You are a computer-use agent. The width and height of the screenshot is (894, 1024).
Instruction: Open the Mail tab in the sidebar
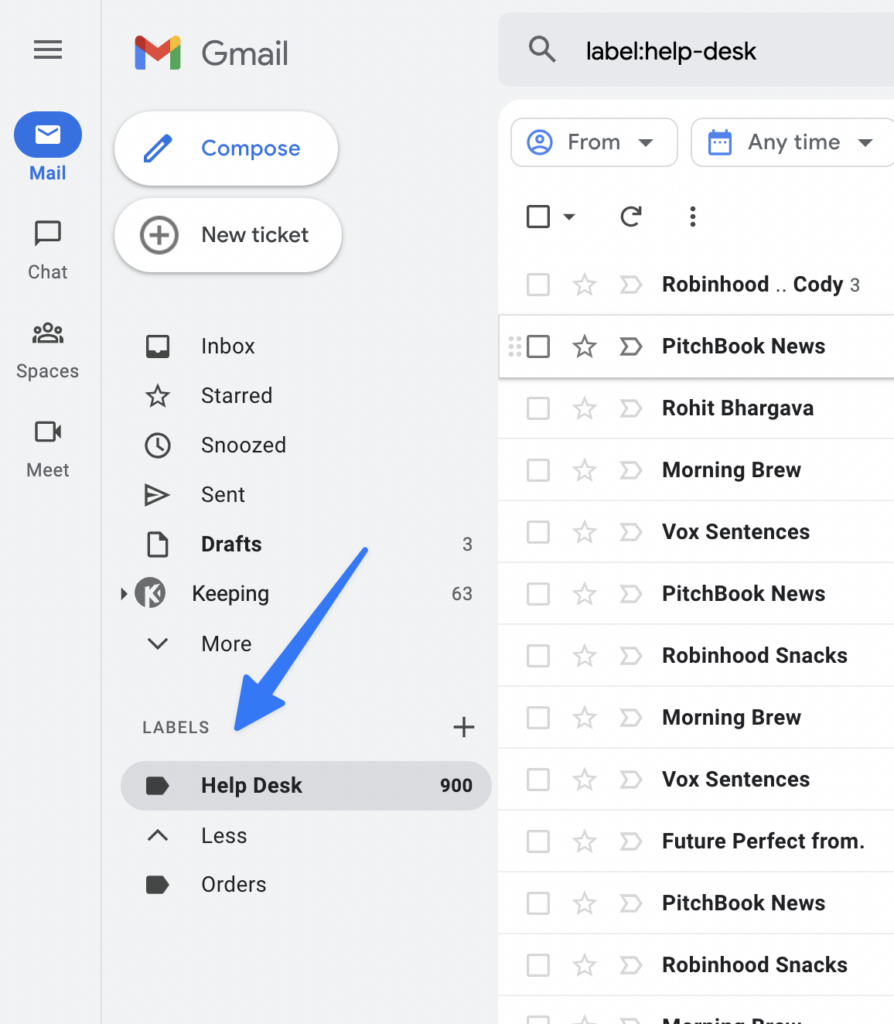(x=47, y=135)
